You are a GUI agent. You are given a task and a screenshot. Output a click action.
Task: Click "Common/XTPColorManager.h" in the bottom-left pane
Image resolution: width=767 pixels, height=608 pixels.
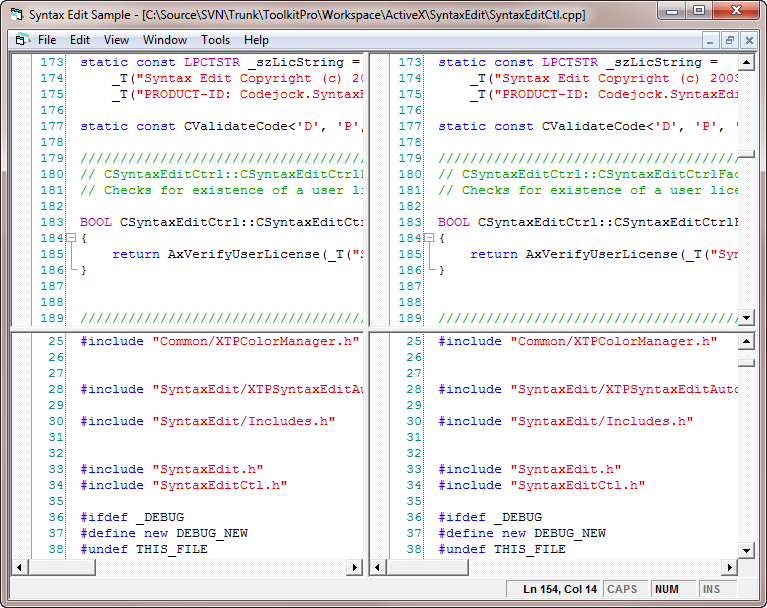(x=256, y=341)
